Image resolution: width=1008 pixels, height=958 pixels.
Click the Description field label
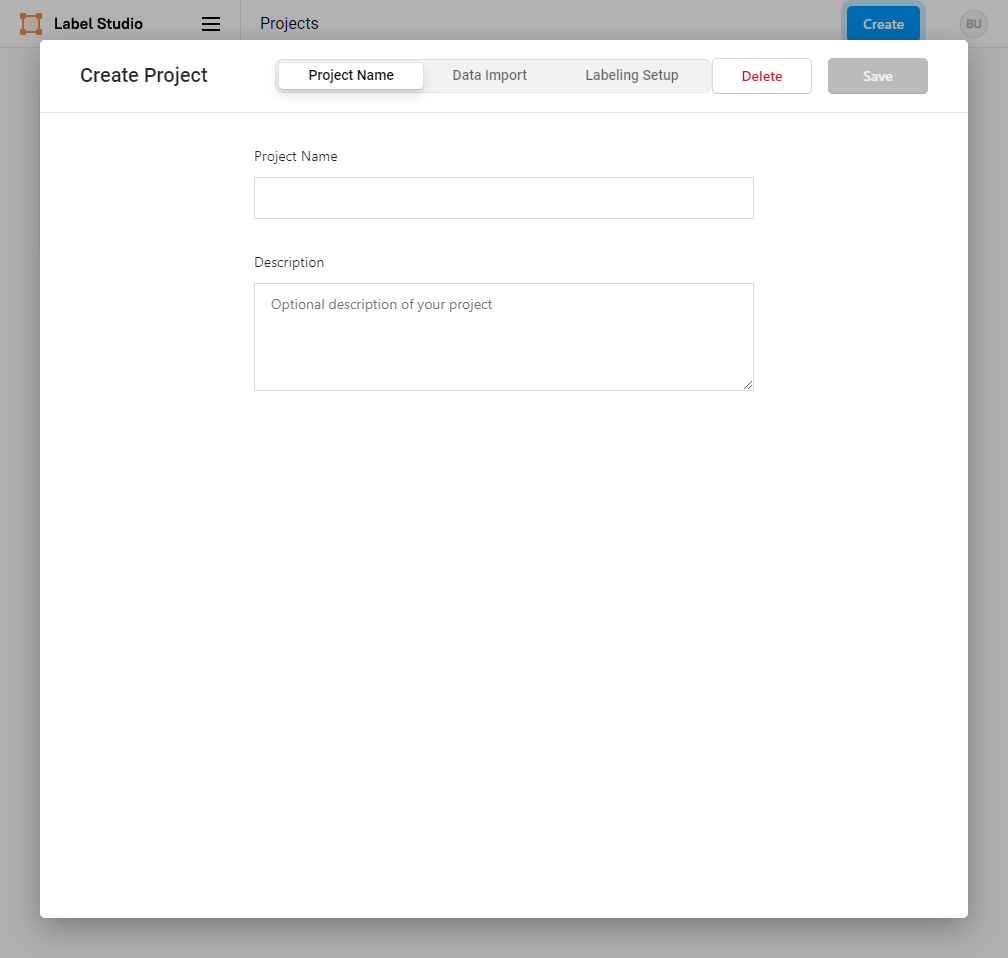pyautogui.click(x=289, y=262)
